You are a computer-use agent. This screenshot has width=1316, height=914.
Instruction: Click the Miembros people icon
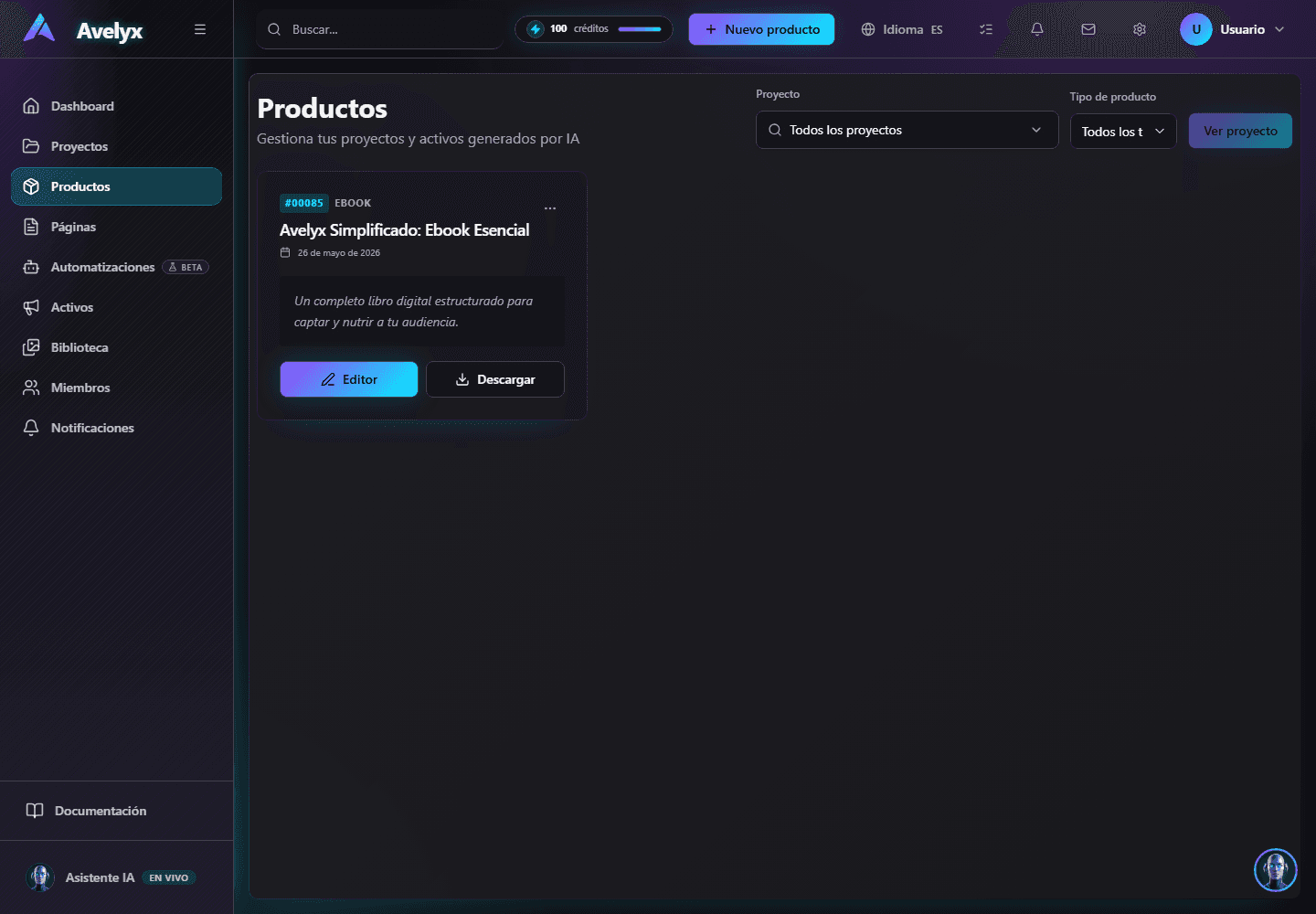click(x=31, y=388)
